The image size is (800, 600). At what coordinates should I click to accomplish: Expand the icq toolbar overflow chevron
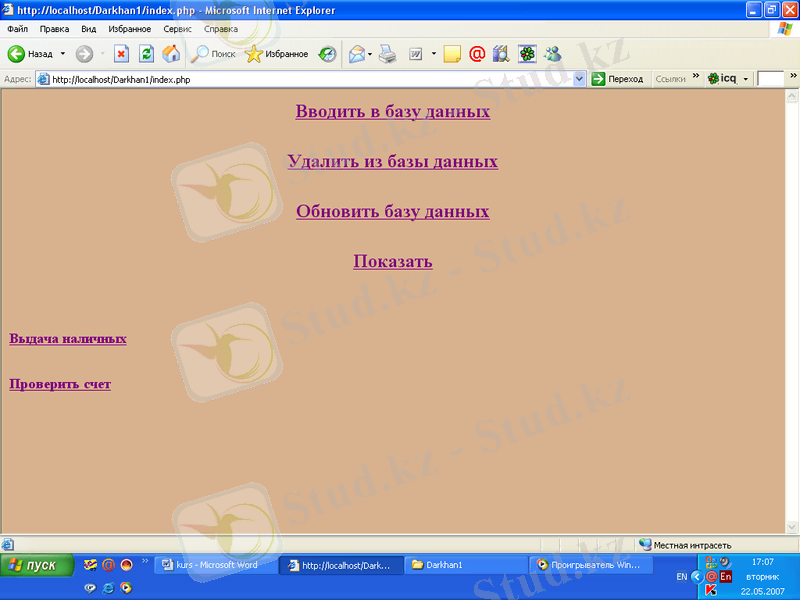click(x=793, y=76)
